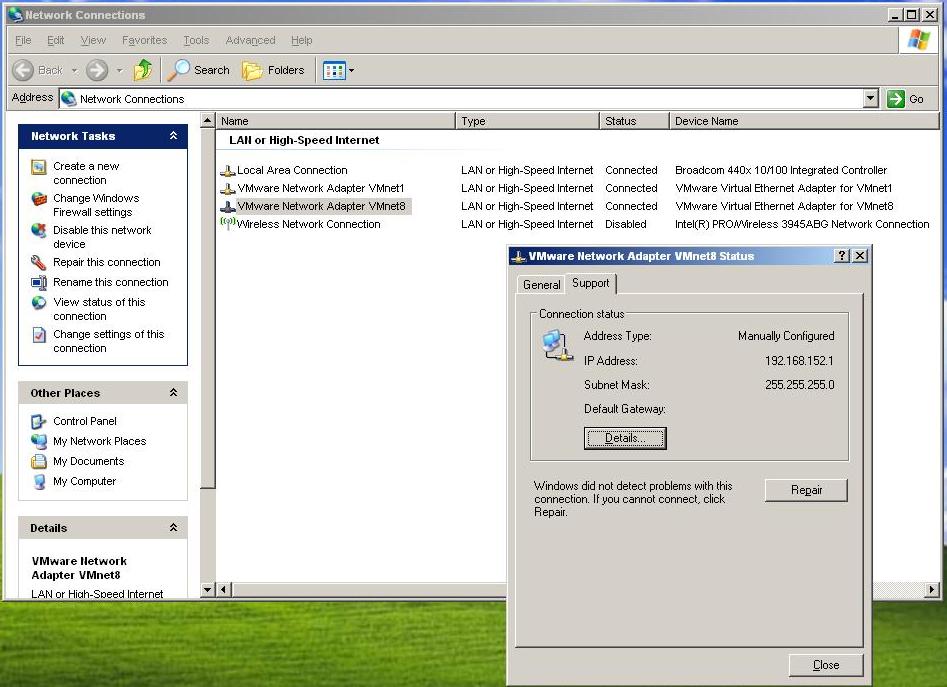The width and height of the screenshot is (947, 687).
Task: Click Rename this connection link
Action: point(111,282)
